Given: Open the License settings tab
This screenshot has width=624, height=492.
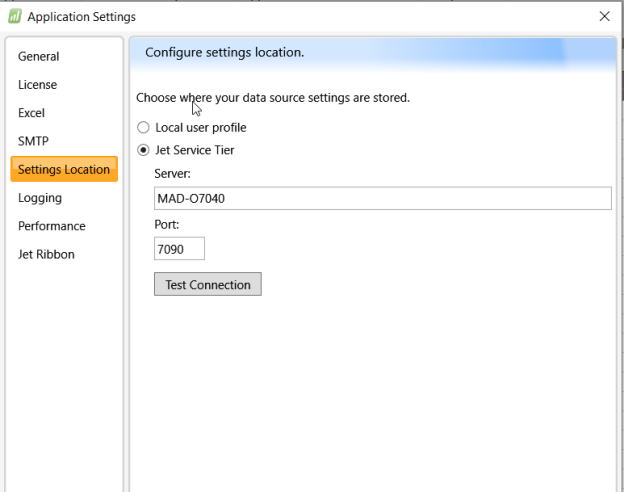Looking at the screenshot, I should click(x=37, y=85).
